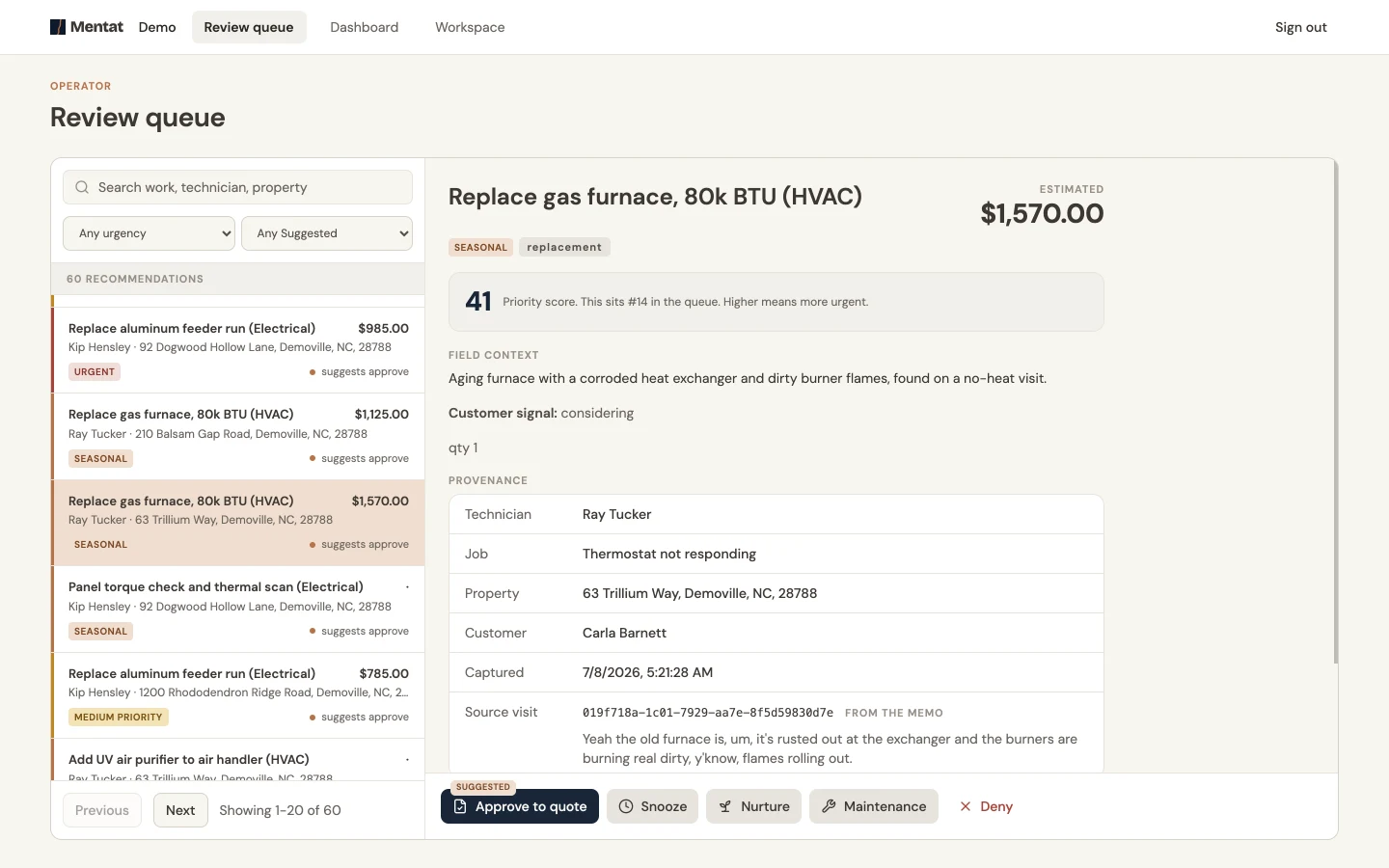Go to Next page of recommendations
Screen dimensions: 1389x868
(x=180, y=810)
